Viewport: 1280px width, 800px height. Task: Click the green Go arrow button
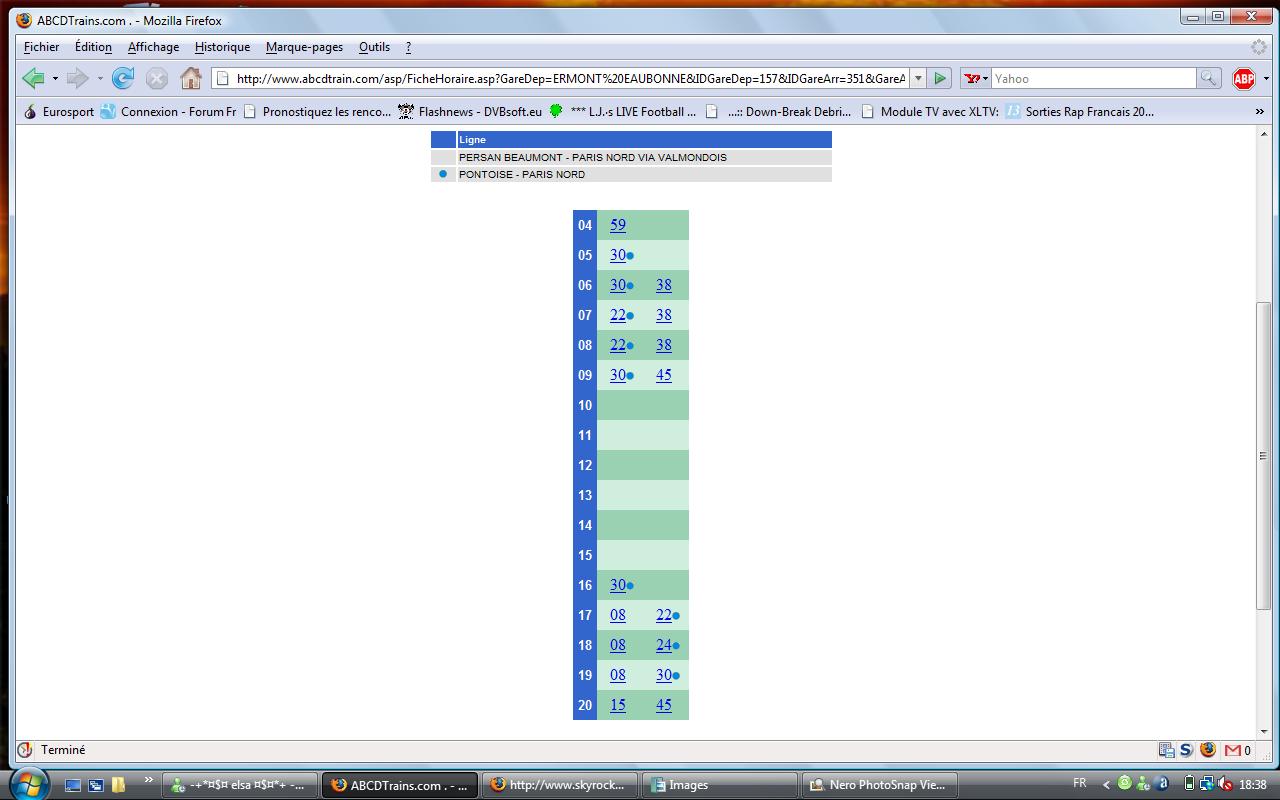(940, 78)
